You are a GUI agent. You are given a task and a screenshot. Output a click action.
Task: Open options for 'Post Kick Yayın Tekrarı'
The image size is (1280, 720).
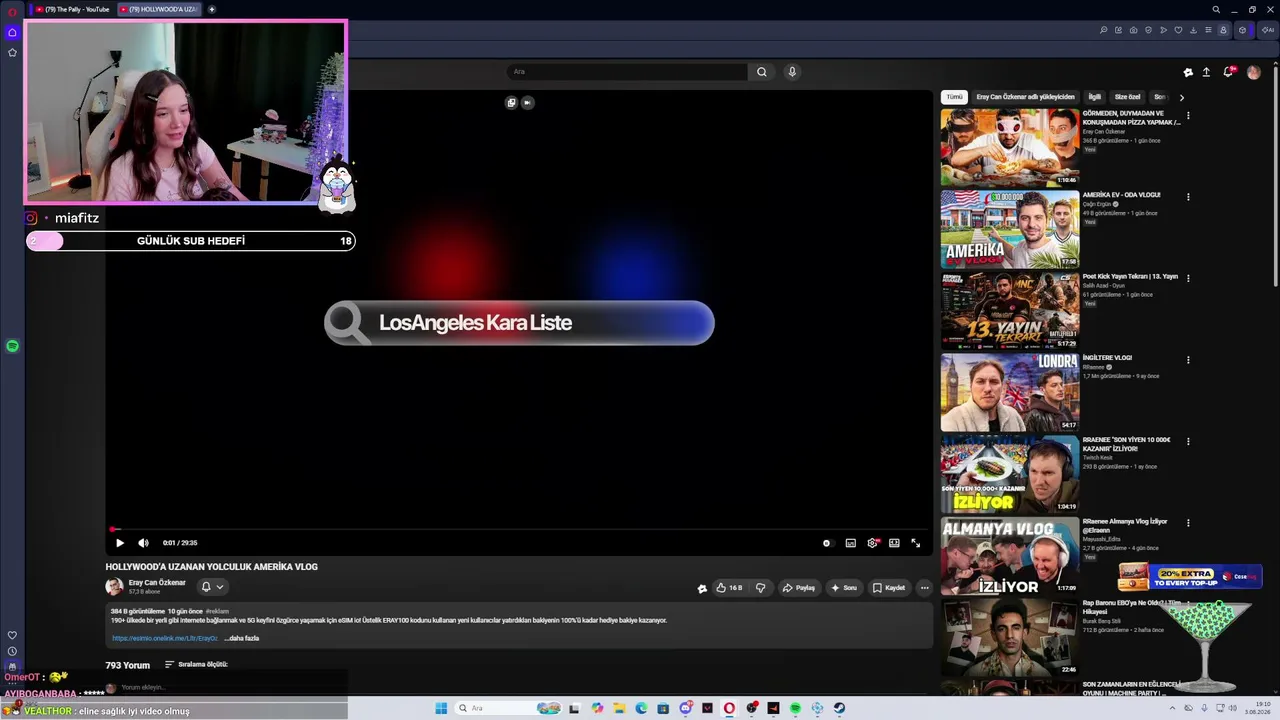coord(1188,279)
